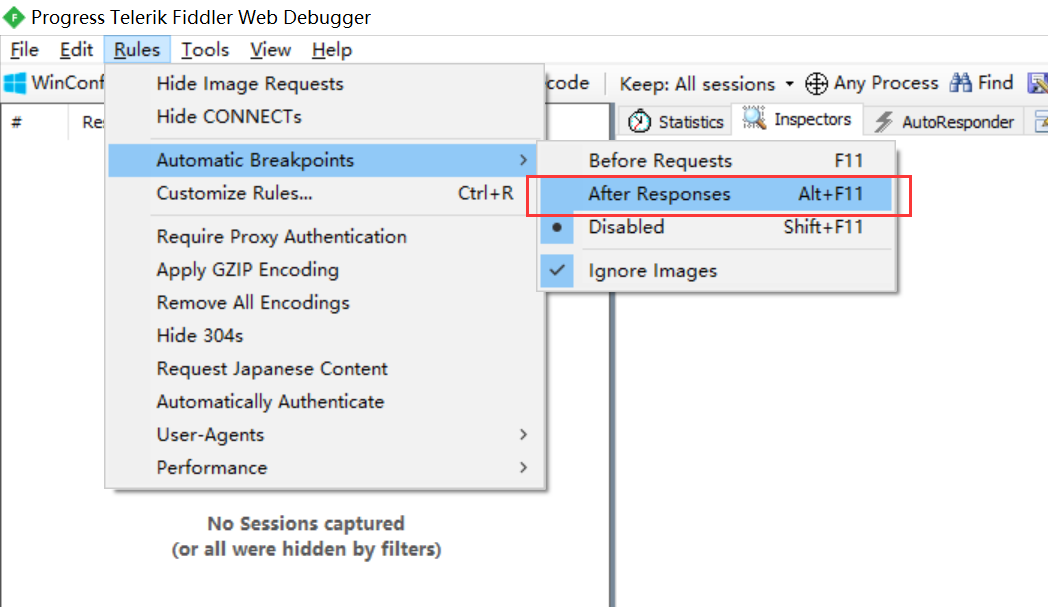
Task: Click the AutoResponder lightning bolt icon
Action: tap(884, 122)
